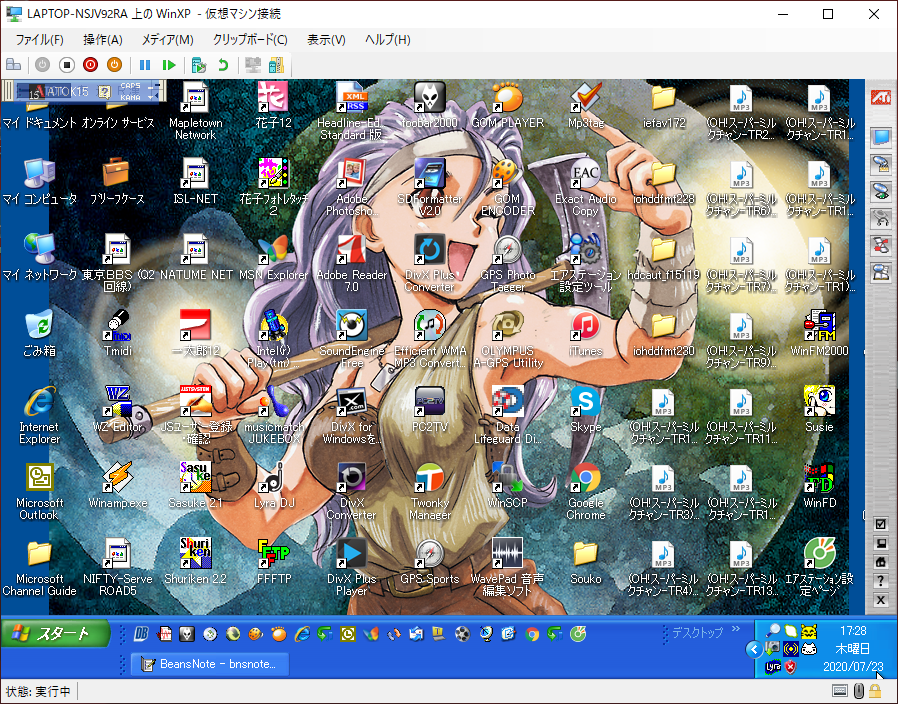Click the blue monitor icon in ATI side panel
This screenshot has height=704, width=898.
pos(881,137)
